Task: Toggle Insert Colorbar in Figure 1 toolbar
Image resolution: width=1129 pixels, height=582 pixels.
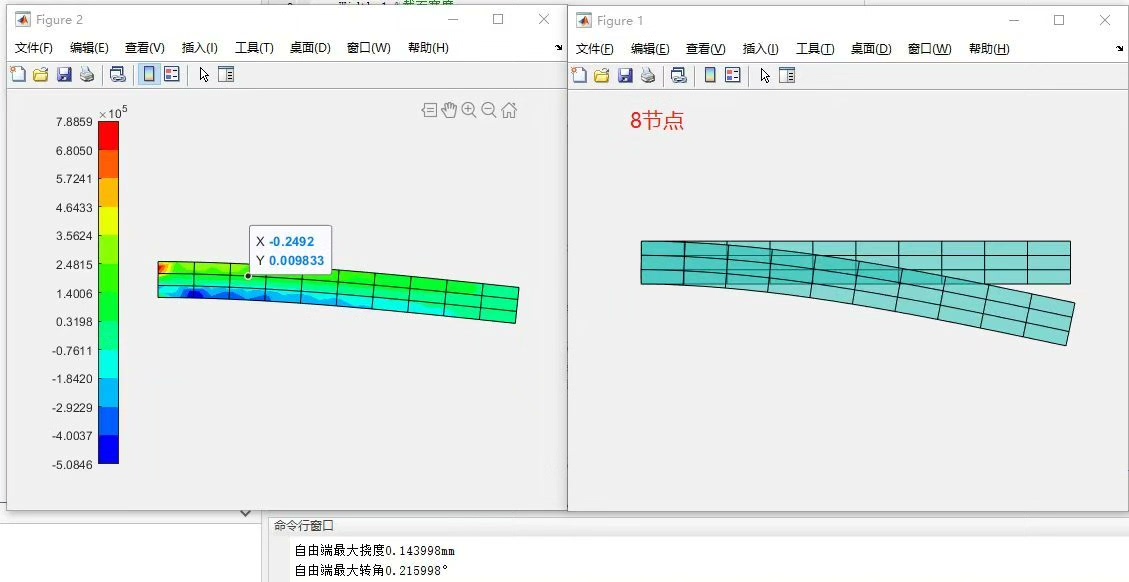Action: pyautogui.click(x=710, y=75)
